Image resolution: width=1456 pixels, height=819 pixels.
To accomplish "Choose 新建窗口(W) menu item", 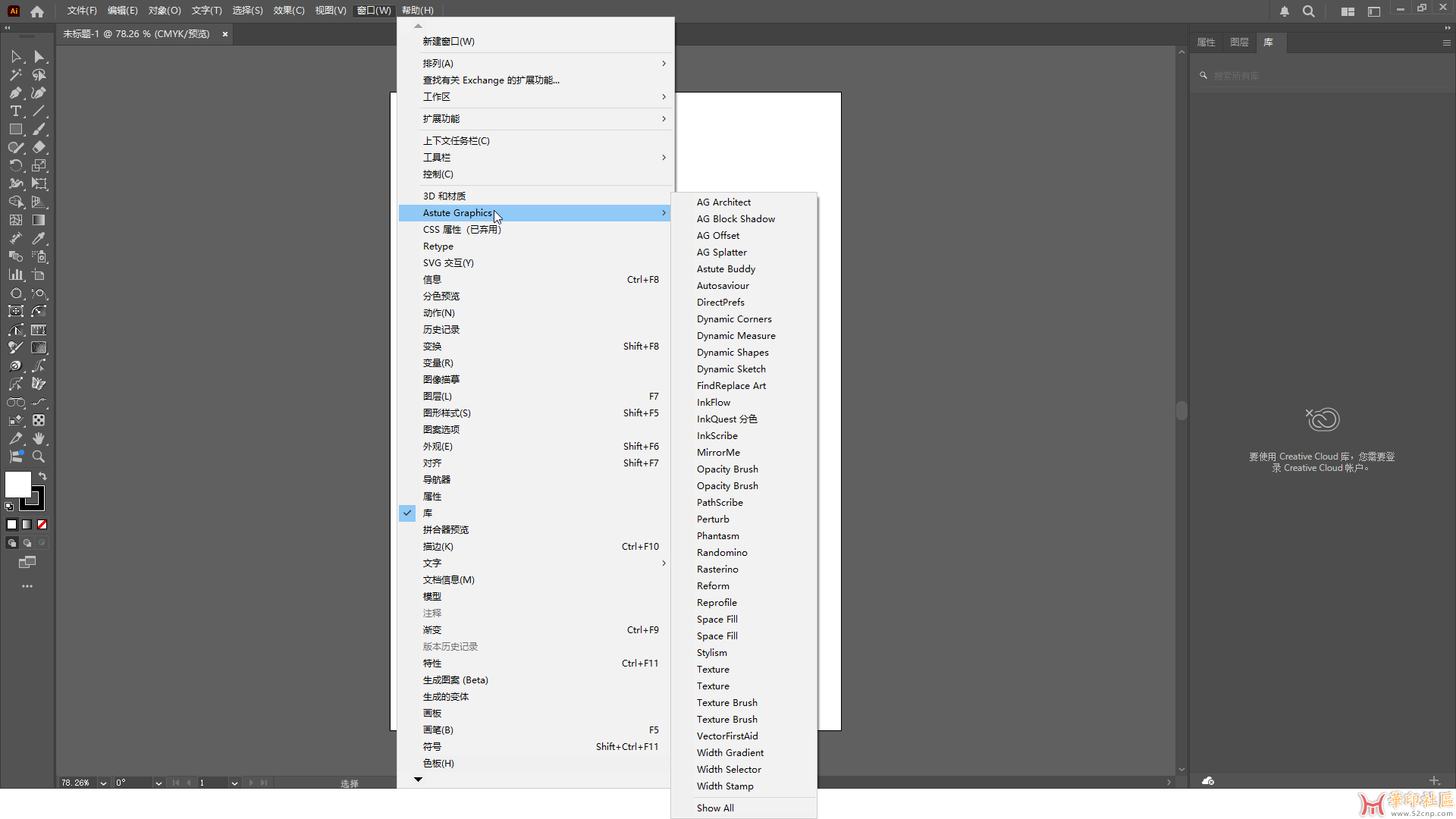I will (x=535, y=42).
